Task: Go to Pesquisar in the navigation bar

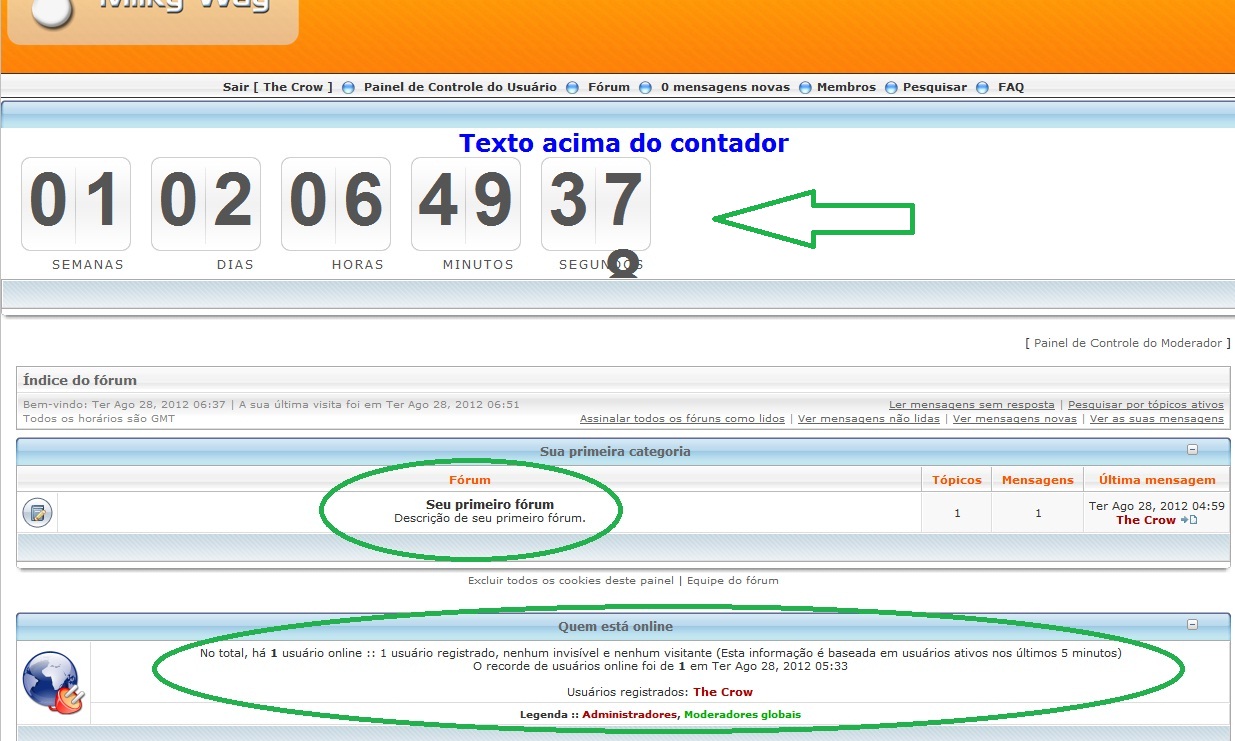Action: 934,87
